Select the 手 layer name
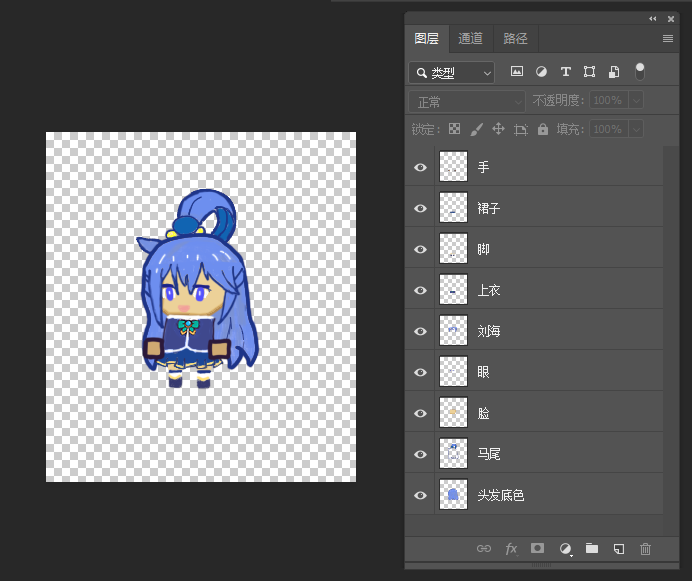 pos(483,167)
